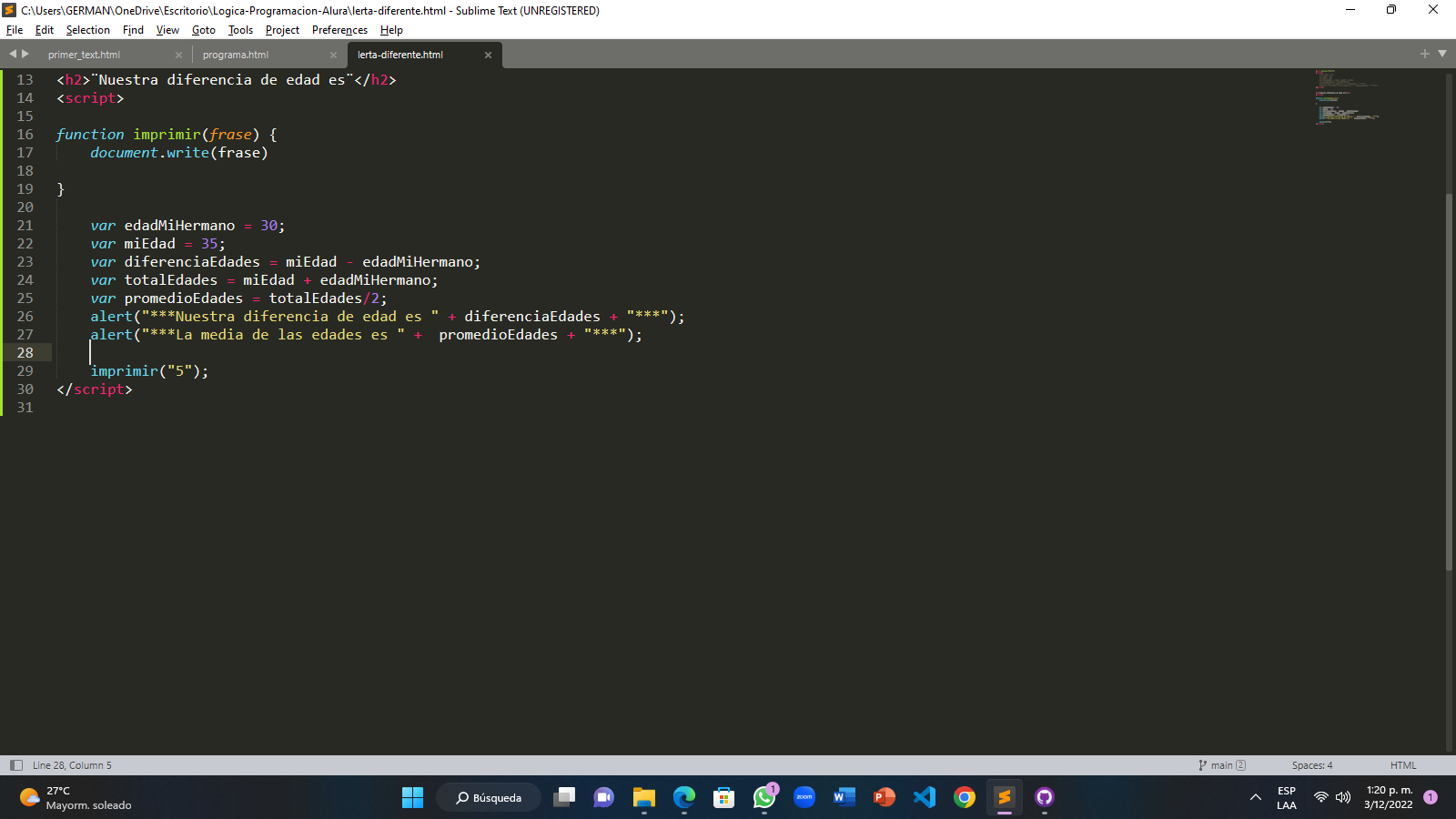The image size is (1456, 819).
Task: Add a new tab with plus icon
Action: pos(1425,54)
